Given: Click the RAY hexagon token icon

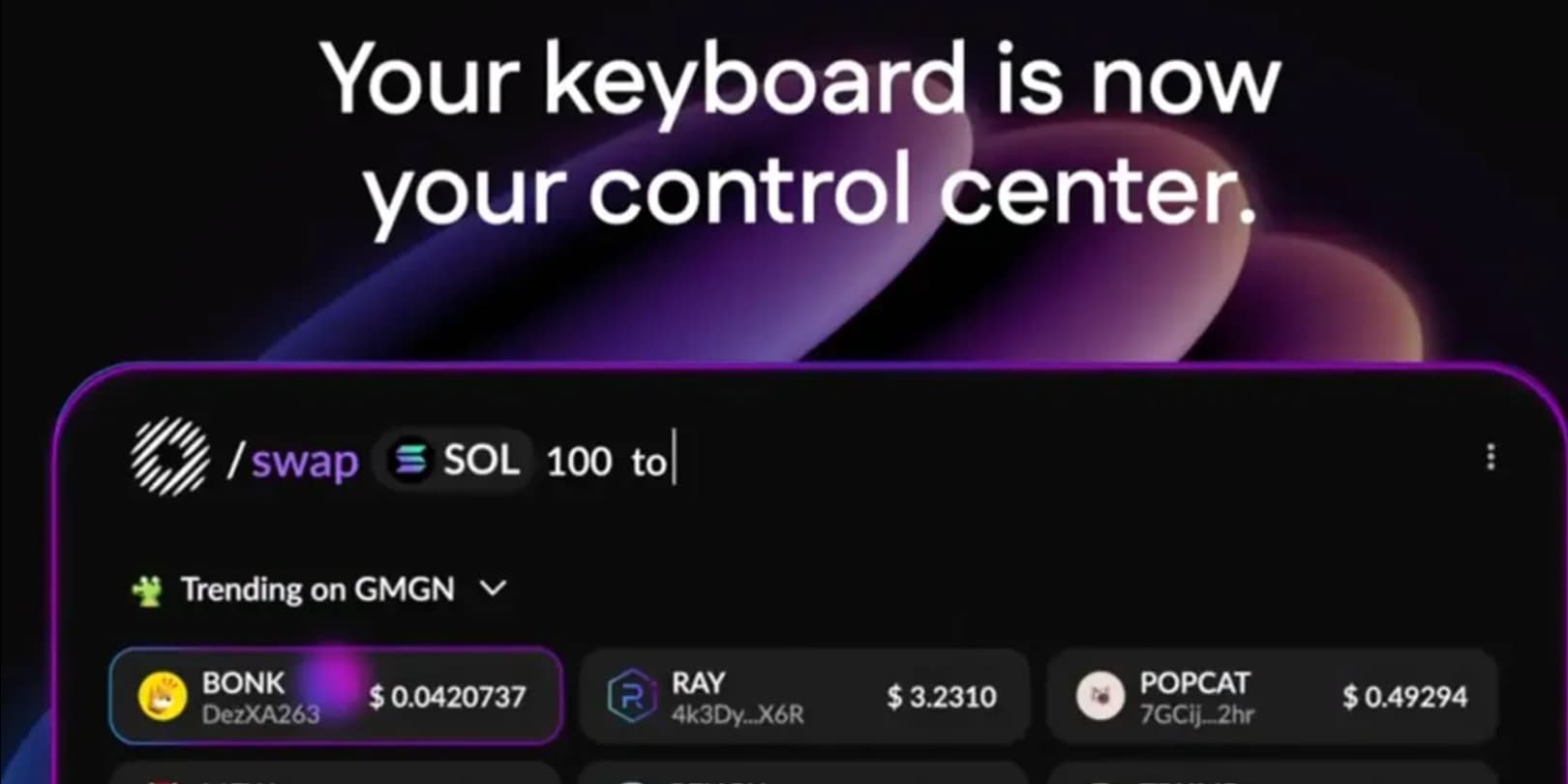Looking at the screenshot, I should coord(631,696).
